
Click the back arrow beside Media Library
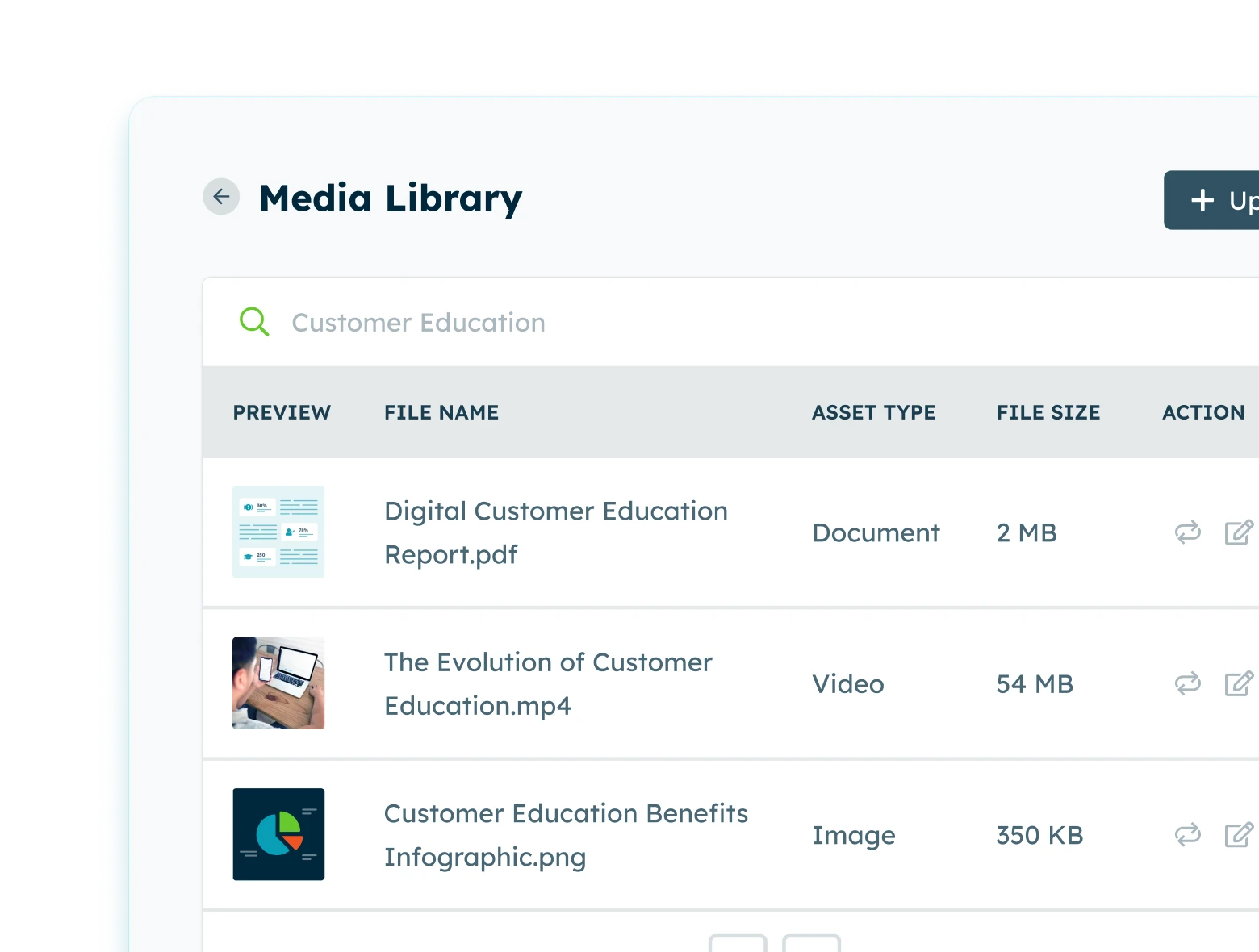(x=221, y=197)
